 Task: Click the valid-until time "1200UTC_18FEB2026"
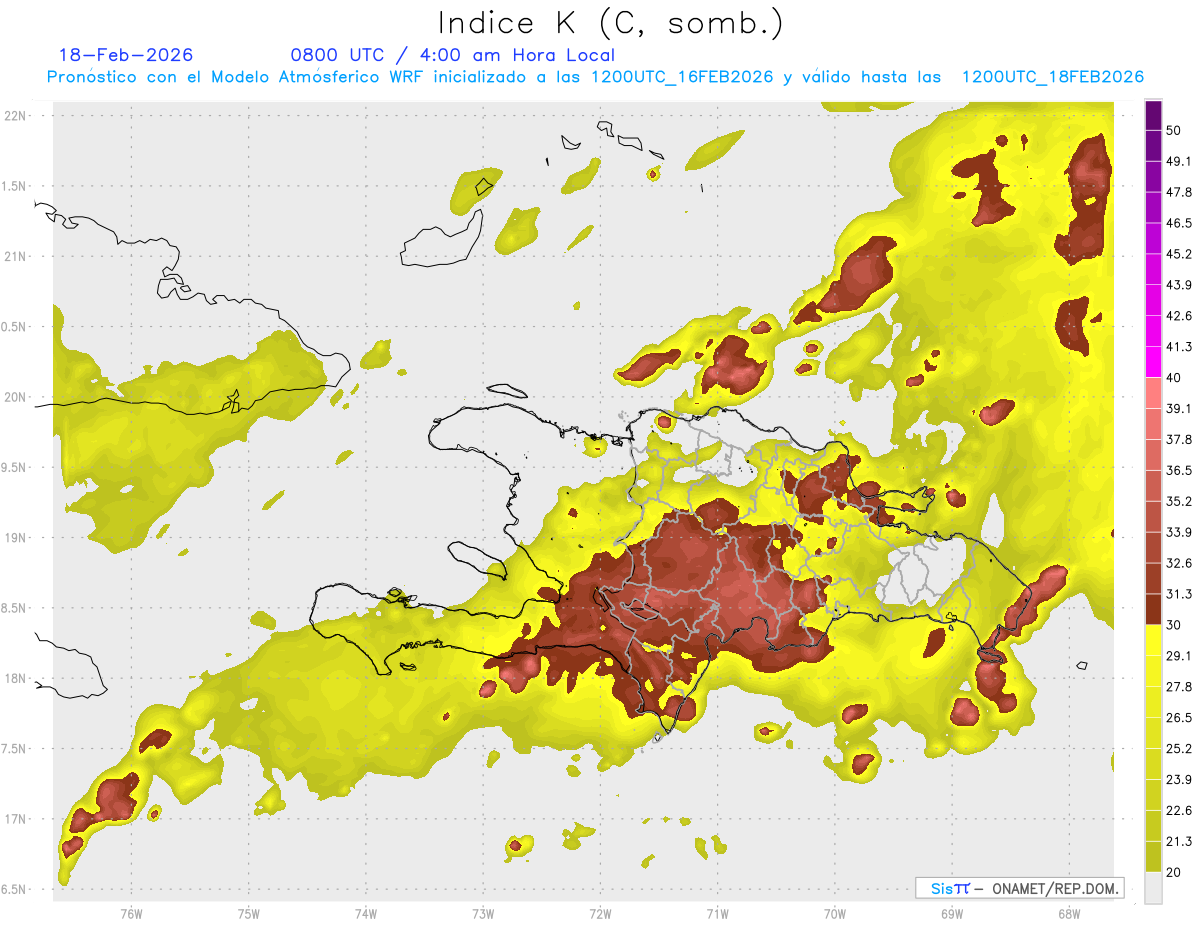pyautogui.click(x=1053, y=77)
